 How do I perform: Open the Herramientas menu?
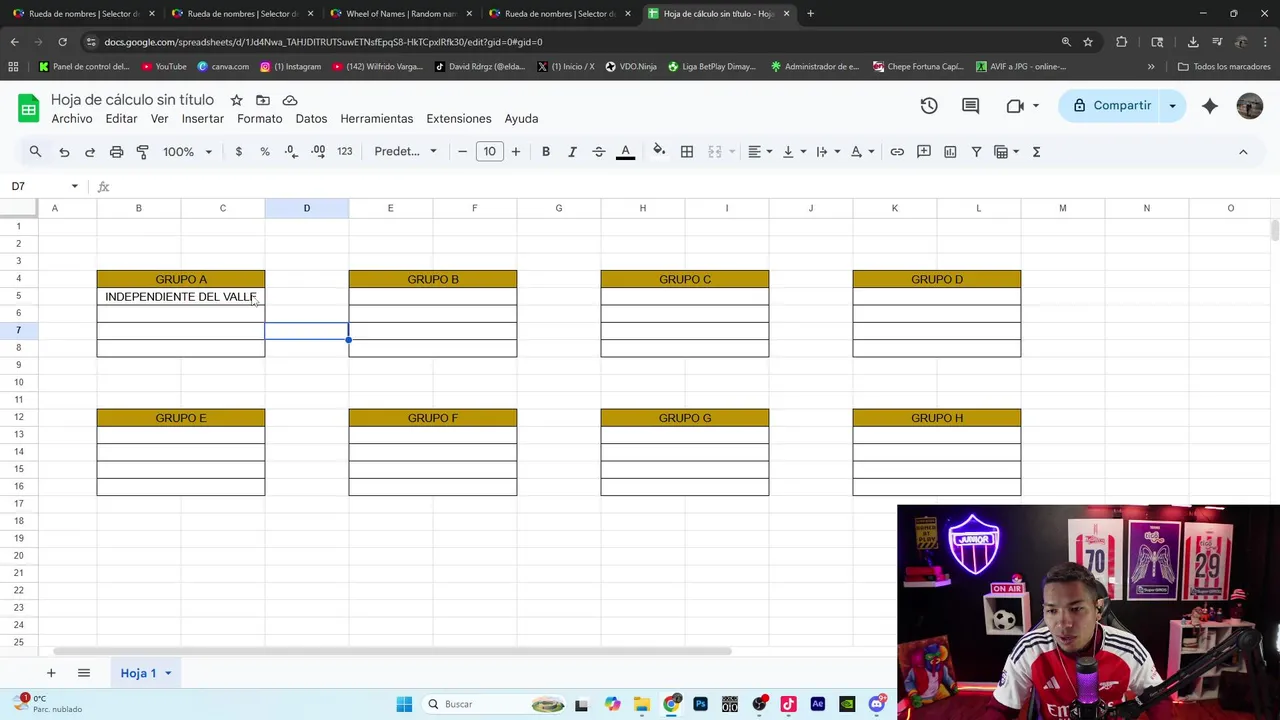377,119
